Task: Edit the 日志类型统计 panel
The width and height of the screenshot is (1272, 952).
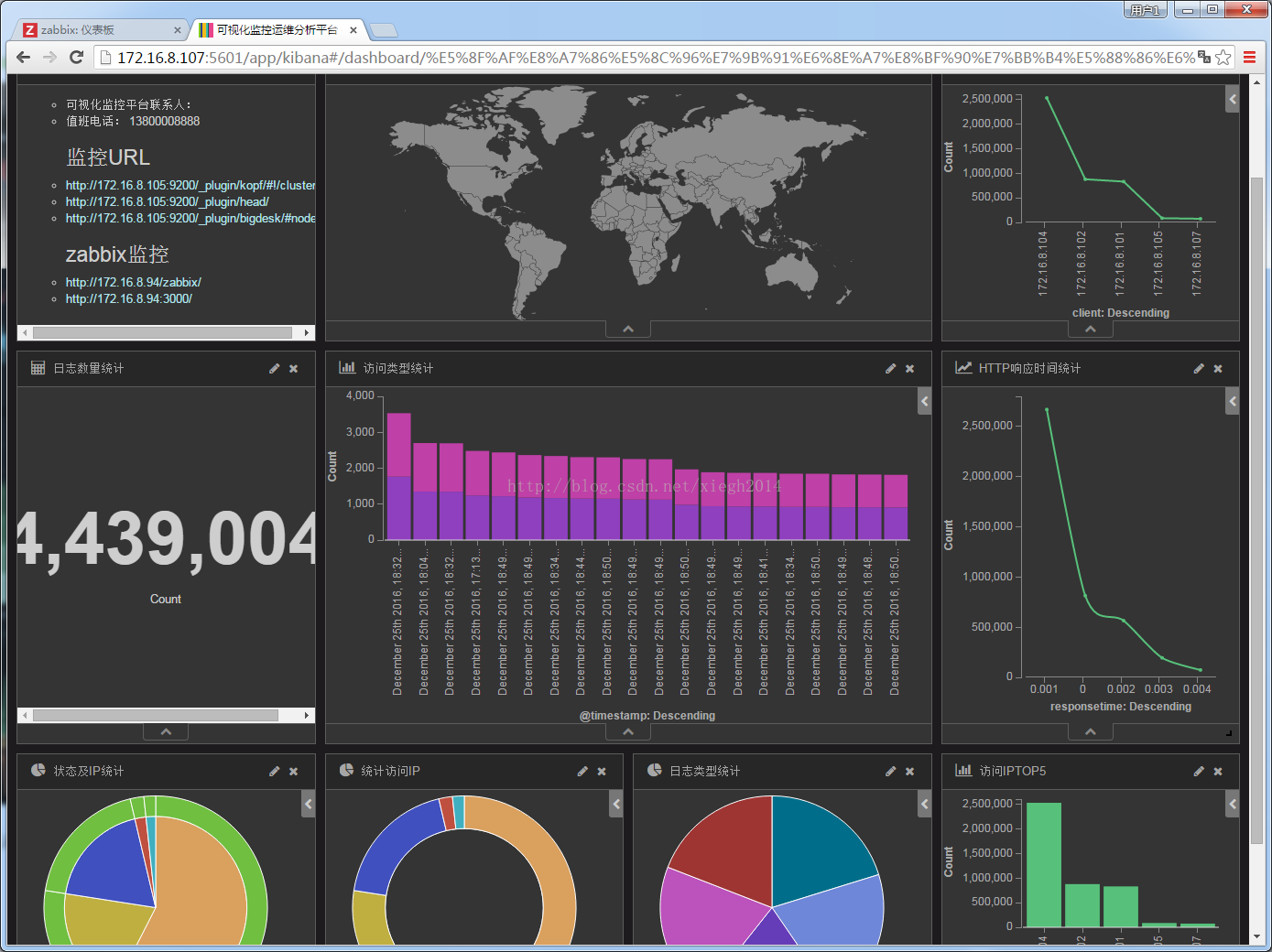Action: [x=890, y=772]
